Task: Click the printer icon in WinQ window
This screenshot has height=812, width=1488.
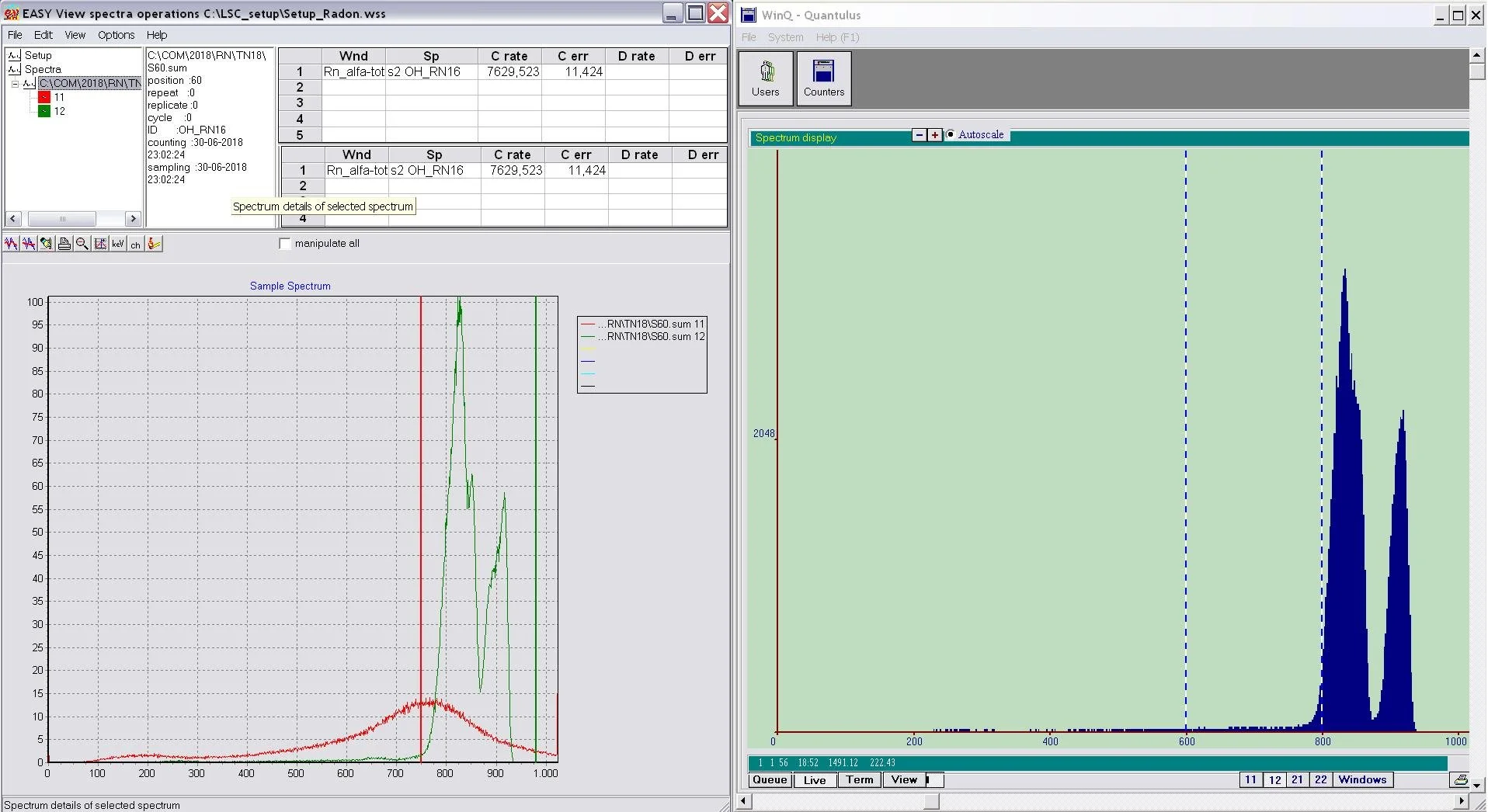Action: tap(1460, 780)
